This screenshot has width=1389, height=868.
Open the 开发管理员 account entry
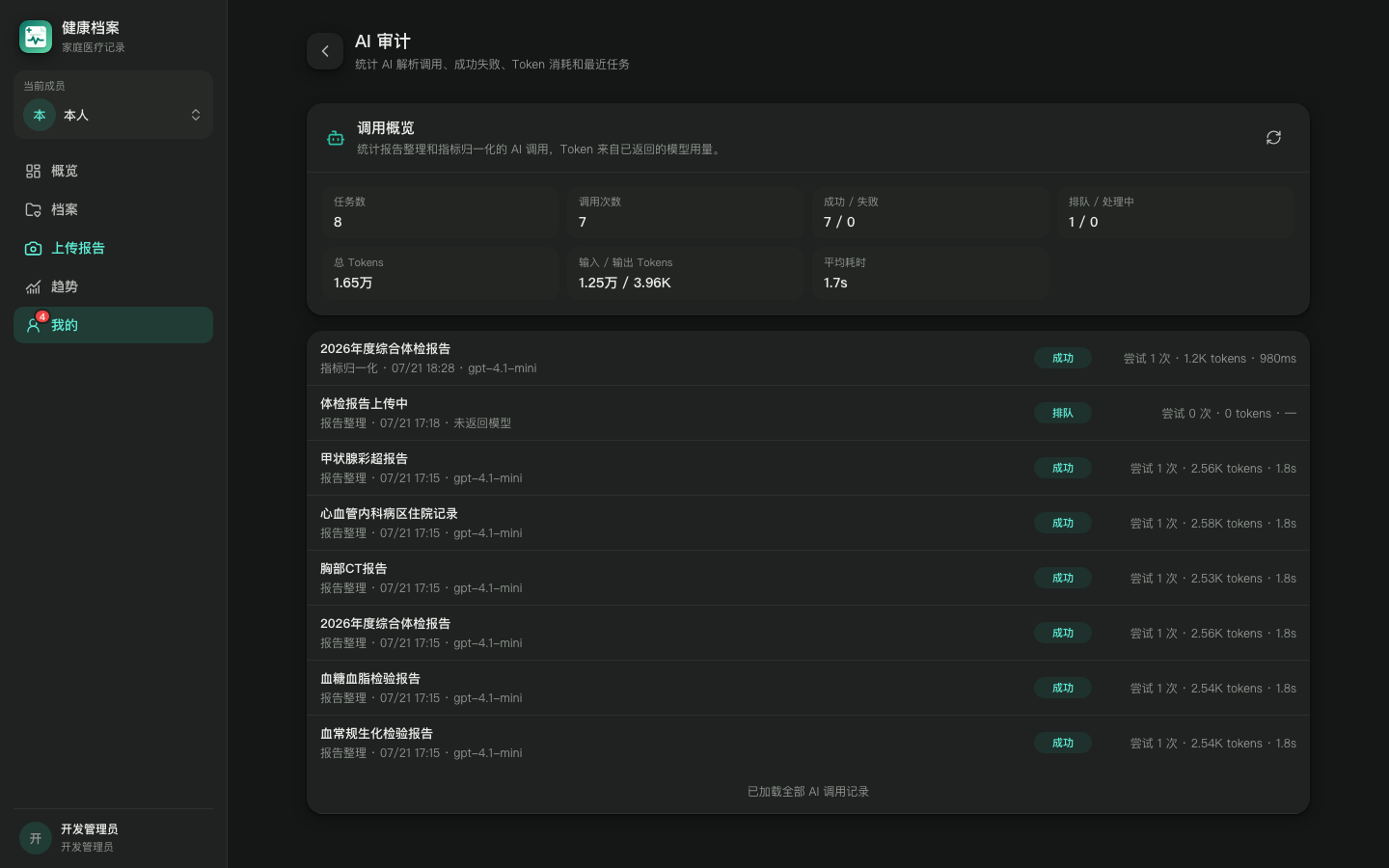click(114, 837)
